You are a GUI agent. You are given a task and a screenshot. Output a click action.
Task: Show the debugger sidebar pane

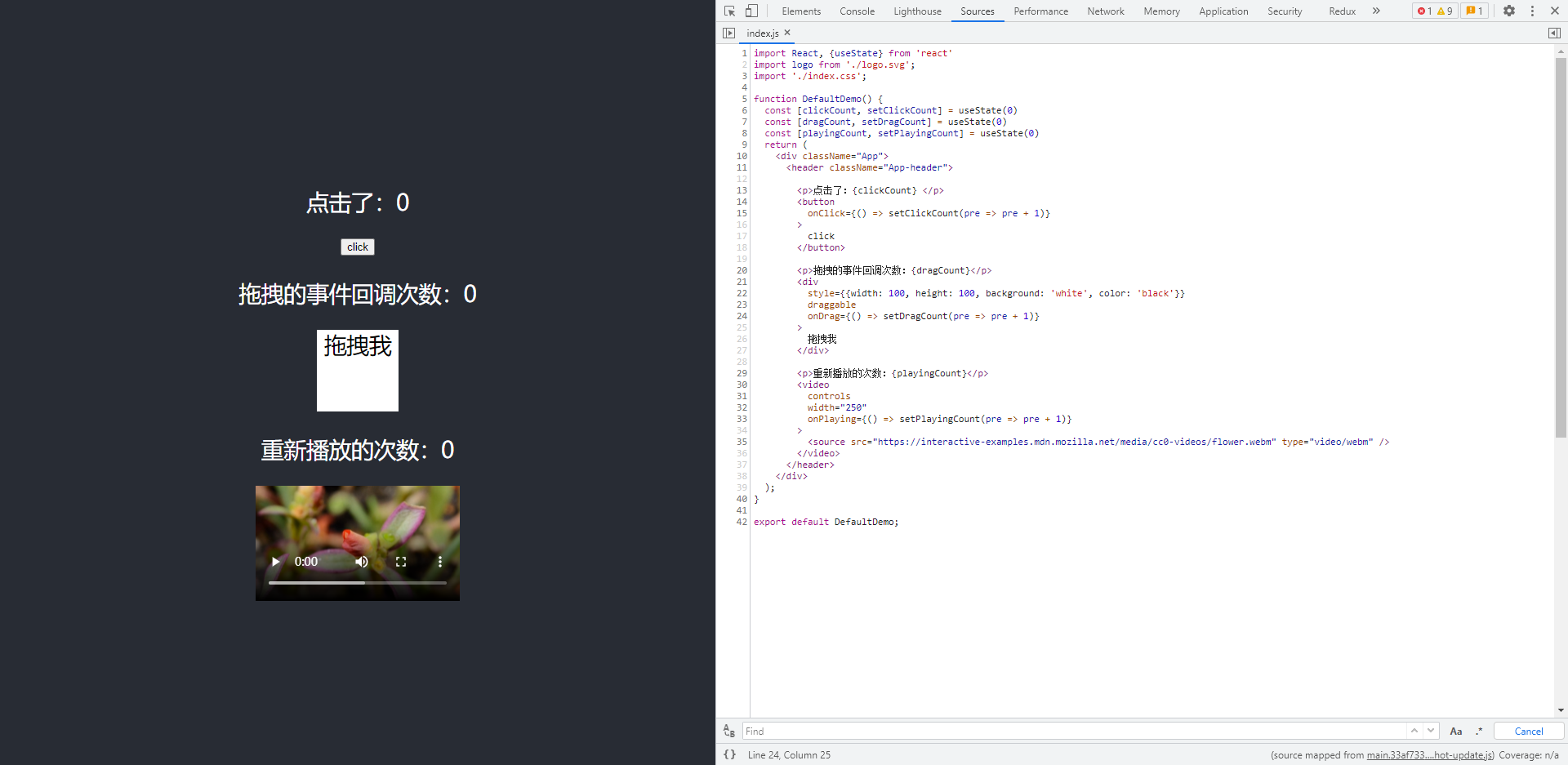pyautogui.click(x=1554, y=33)
